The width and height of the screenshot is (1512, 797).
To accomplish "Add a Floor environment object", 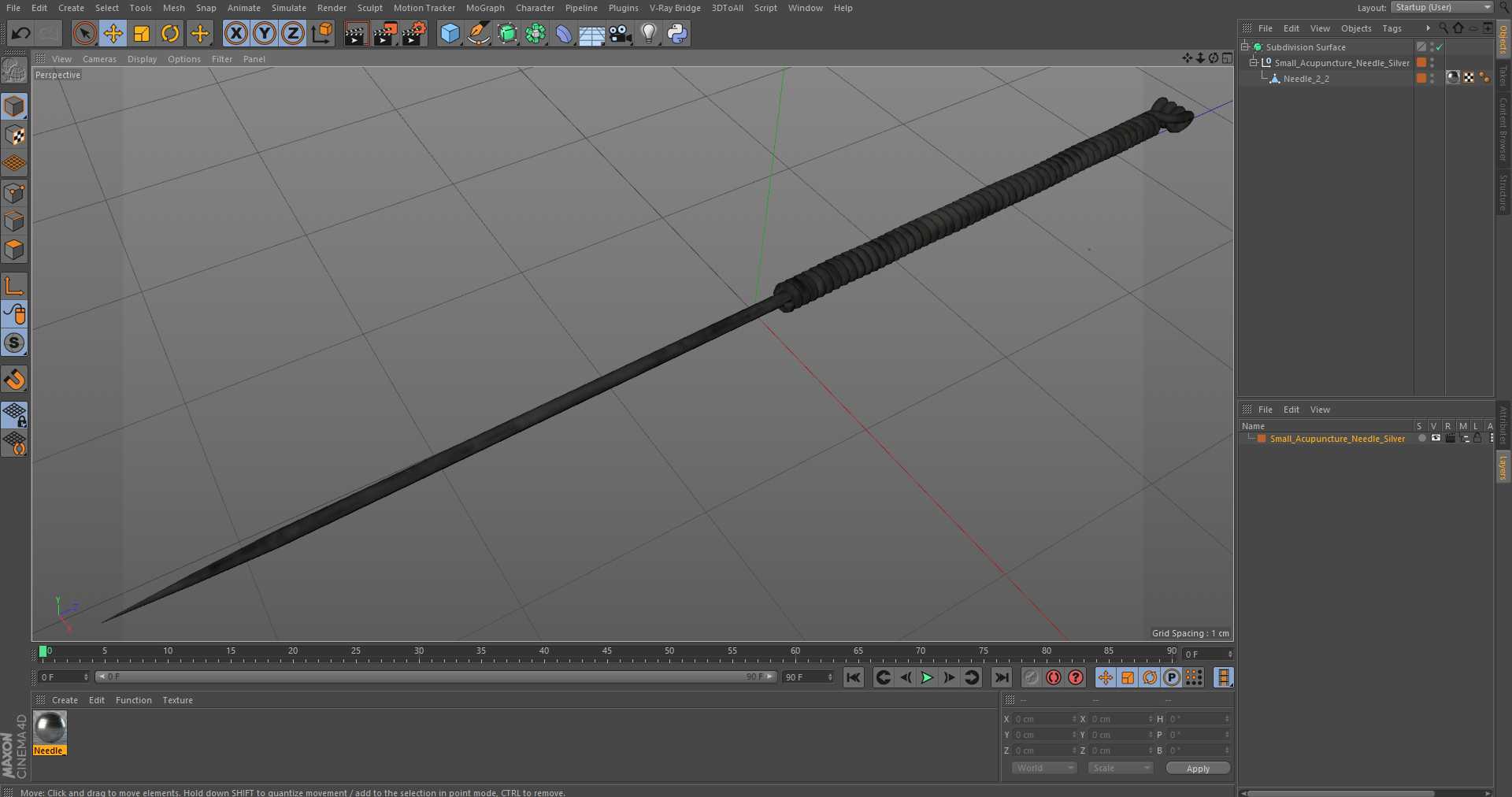I will click(x=591, y=33).
